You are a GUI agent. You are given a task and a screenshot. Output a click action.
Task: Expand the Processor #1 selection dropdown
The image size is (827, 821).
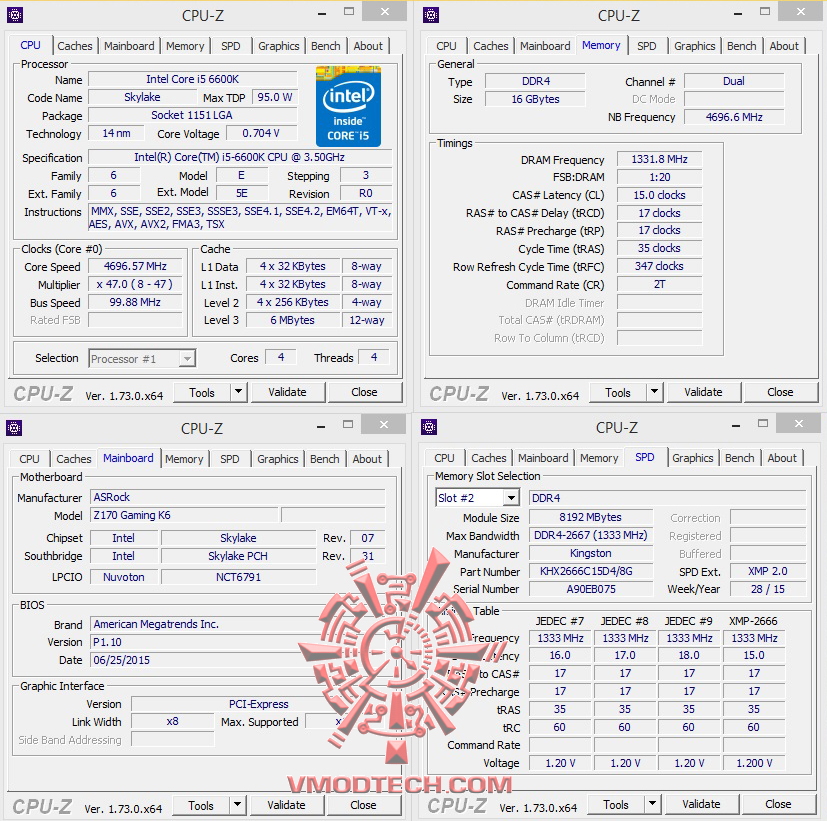pos(187,359)
